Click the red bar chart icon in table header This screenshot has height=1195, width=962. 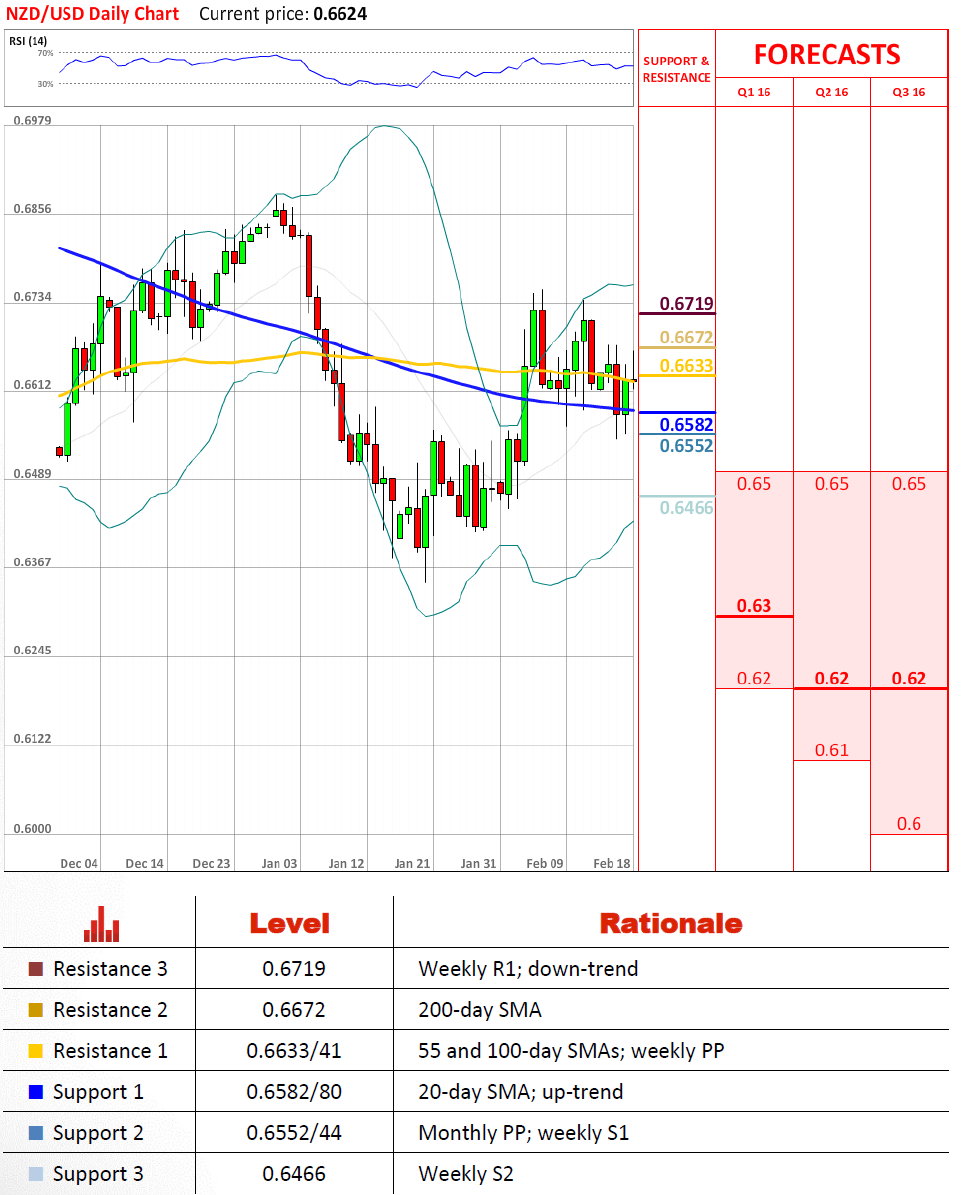click(x=102, y=923)
